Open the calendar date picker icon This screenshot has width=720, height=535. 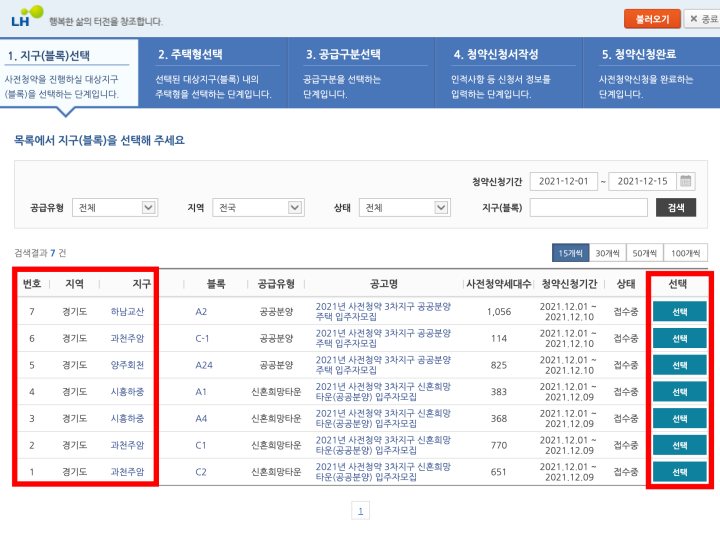tap(686, 181)
